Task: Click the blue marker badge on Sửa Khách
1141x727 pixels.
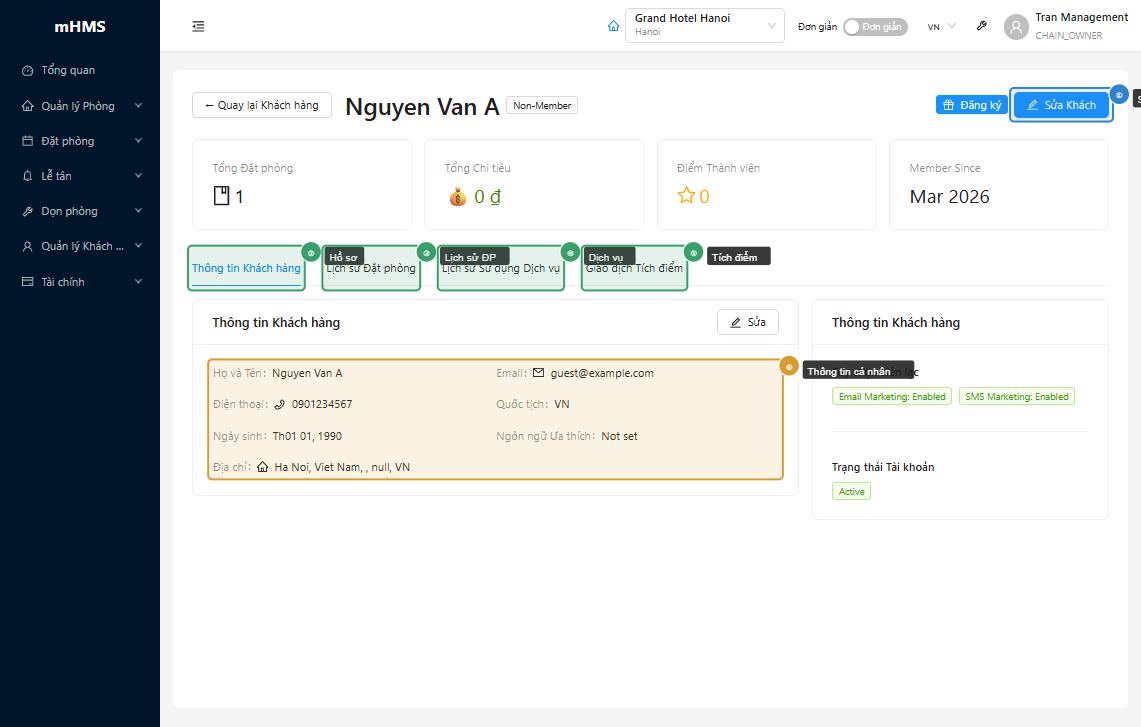Action: (1119, 95)
